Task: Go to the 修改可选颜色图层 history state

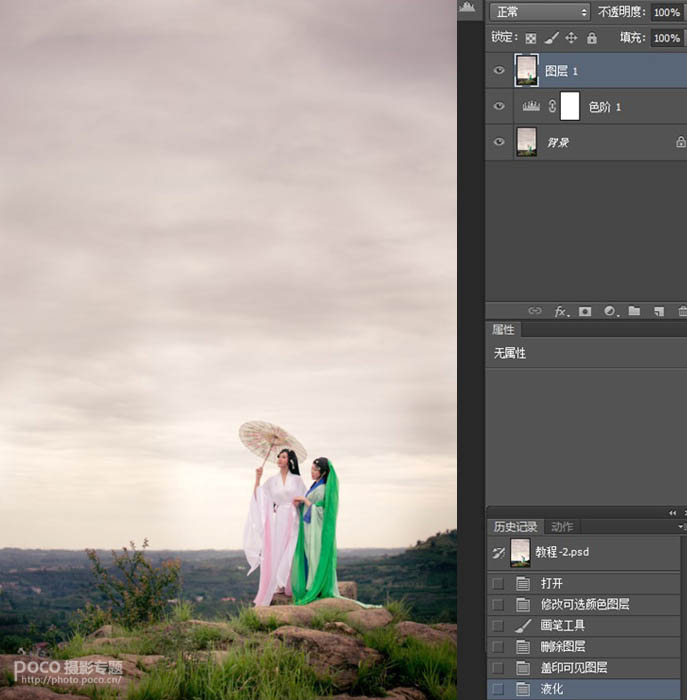Action: click(584, 605)
